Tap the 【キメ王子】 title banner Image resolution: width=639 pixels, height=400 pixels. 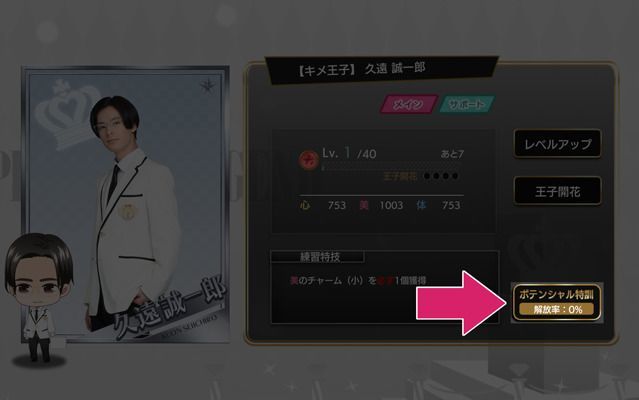[x=382, y=70]
